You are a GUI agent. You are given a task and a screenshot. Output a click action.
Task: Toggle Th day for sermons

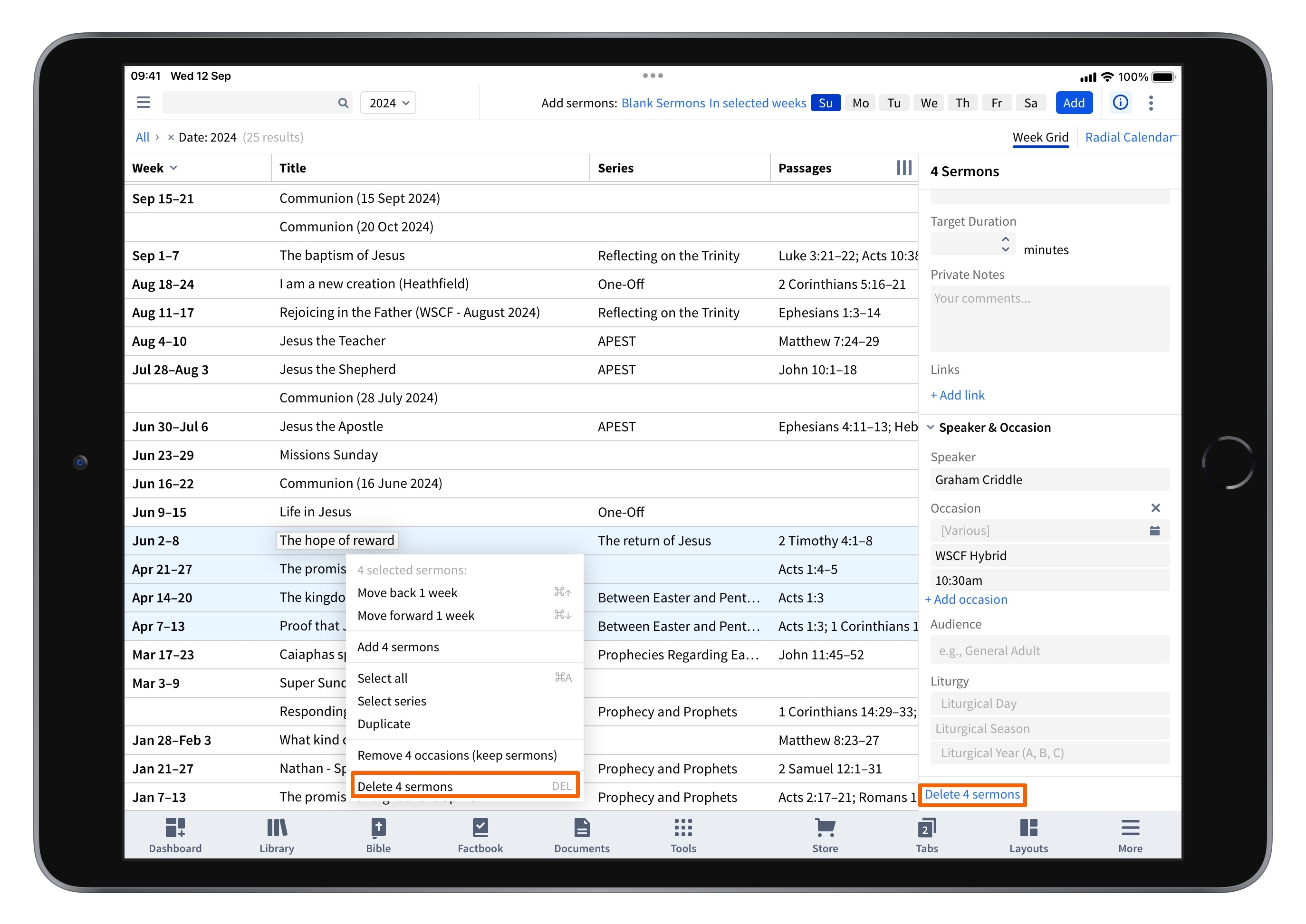coord(962,103)
